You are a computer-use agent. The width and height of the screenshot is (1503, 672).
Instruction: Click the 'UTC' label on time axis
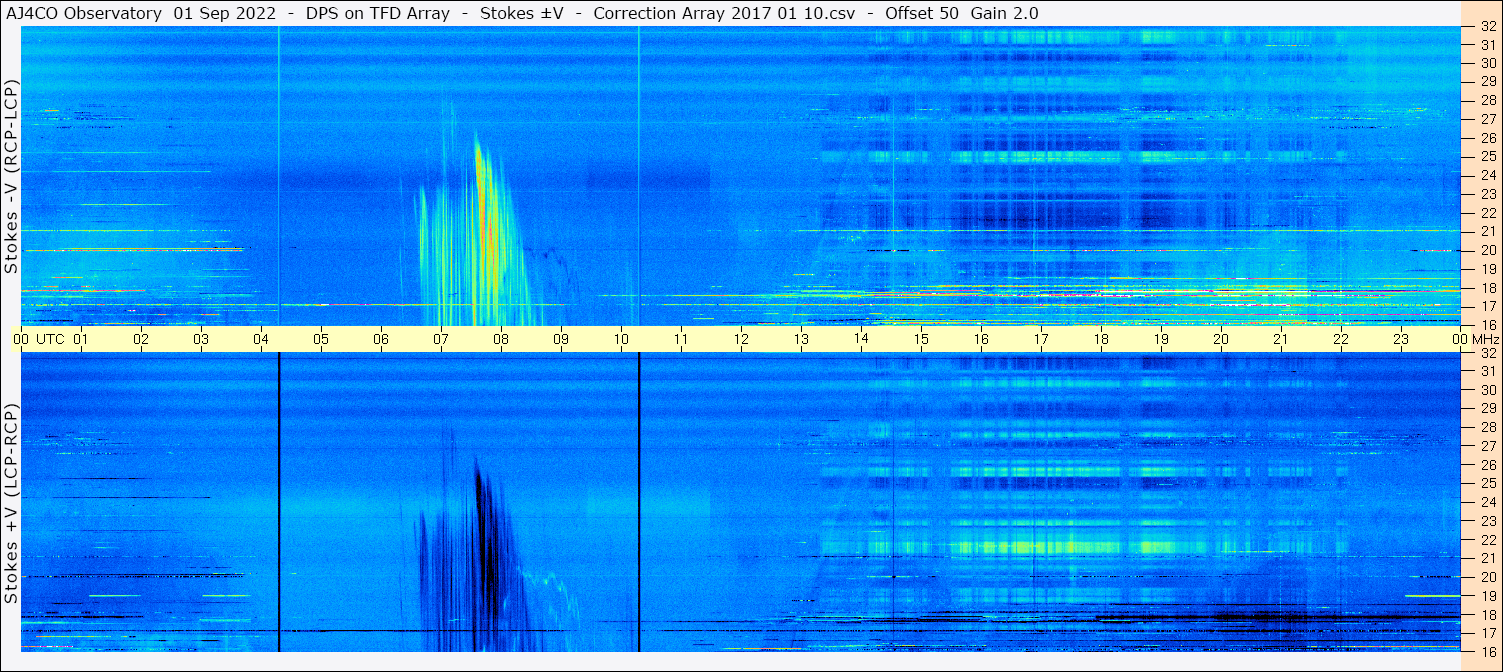coord(50,339)
